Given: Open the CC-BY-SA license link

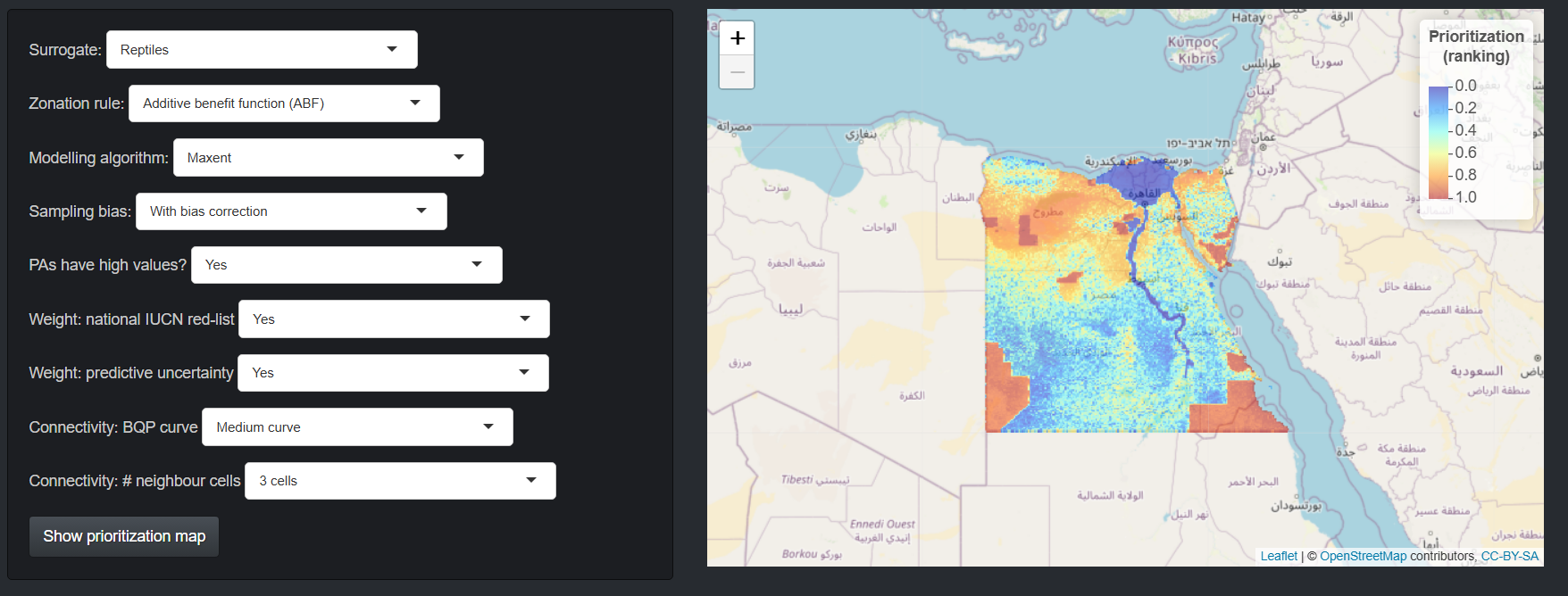Looking at the screenshot, I should point(1510,556).
